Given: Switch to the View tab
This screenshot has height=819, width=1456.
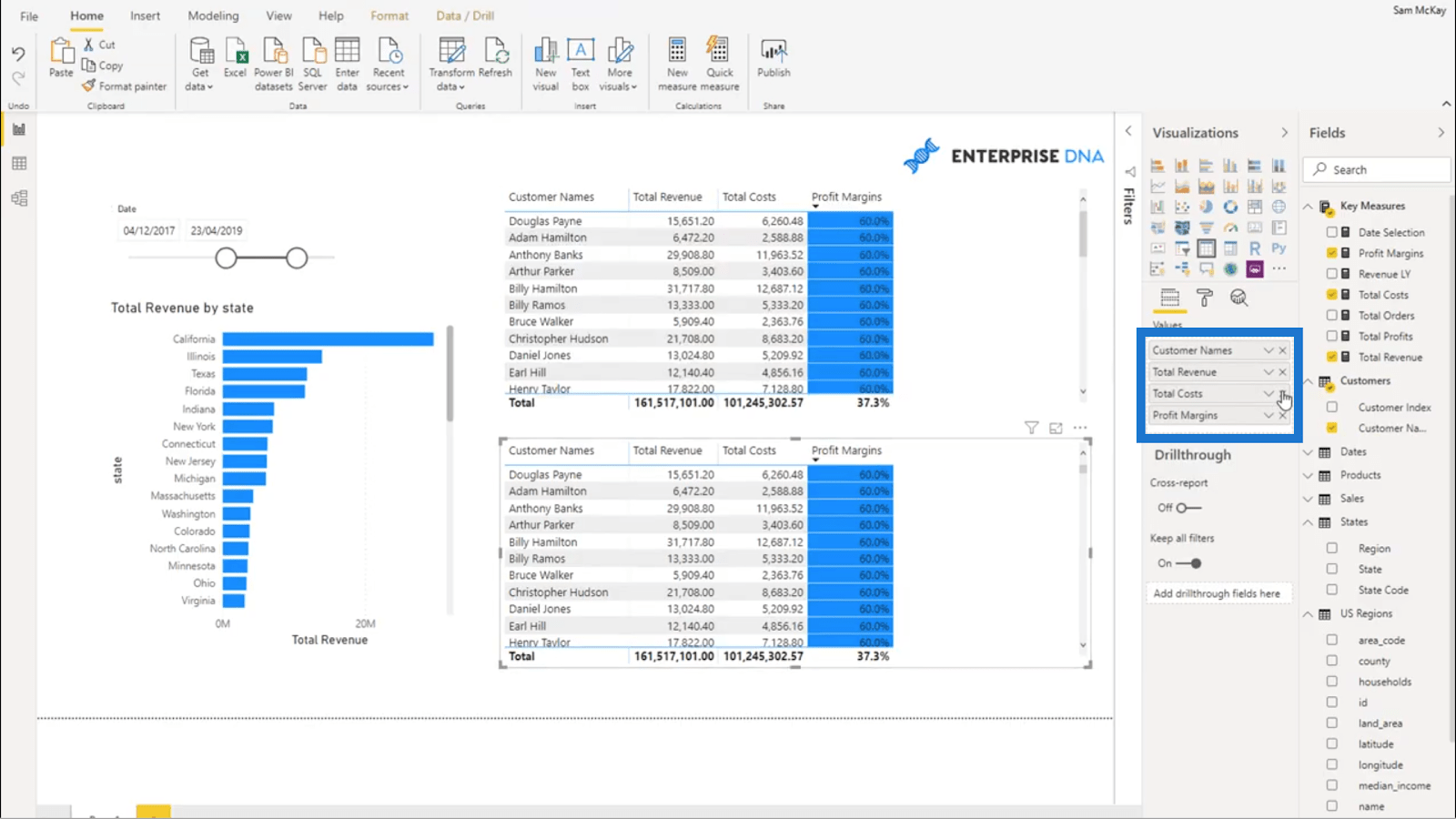Looking at the screenshot, I should tap(278, 16).
